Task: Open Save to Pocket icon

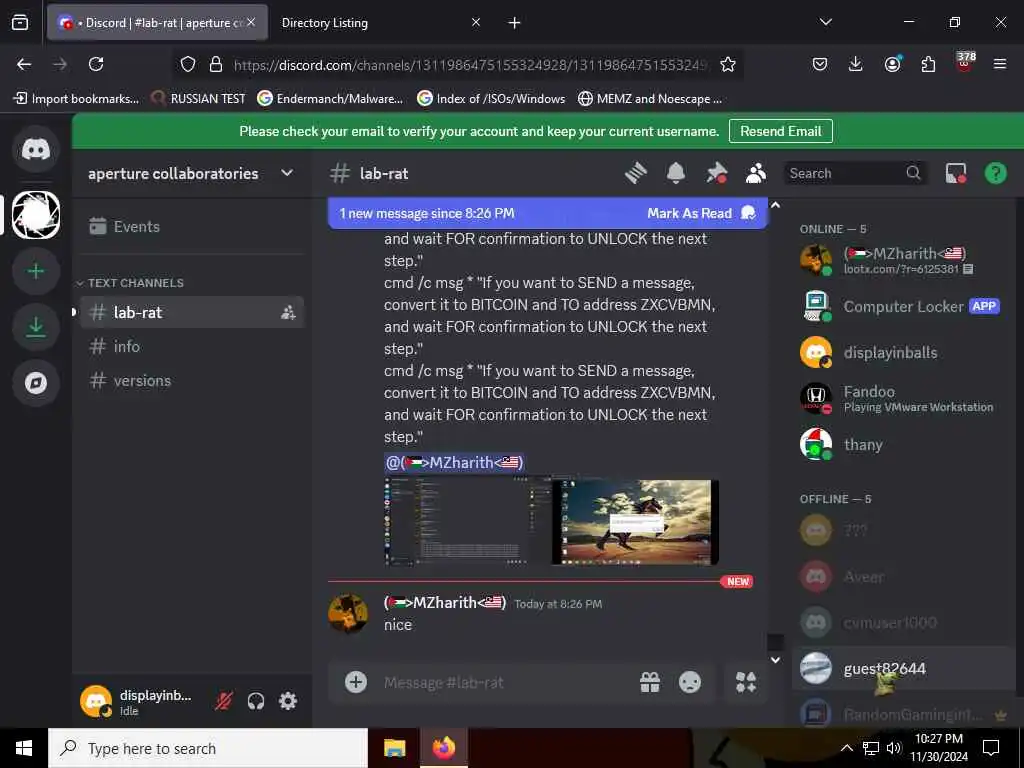Action: coord(820,64)
